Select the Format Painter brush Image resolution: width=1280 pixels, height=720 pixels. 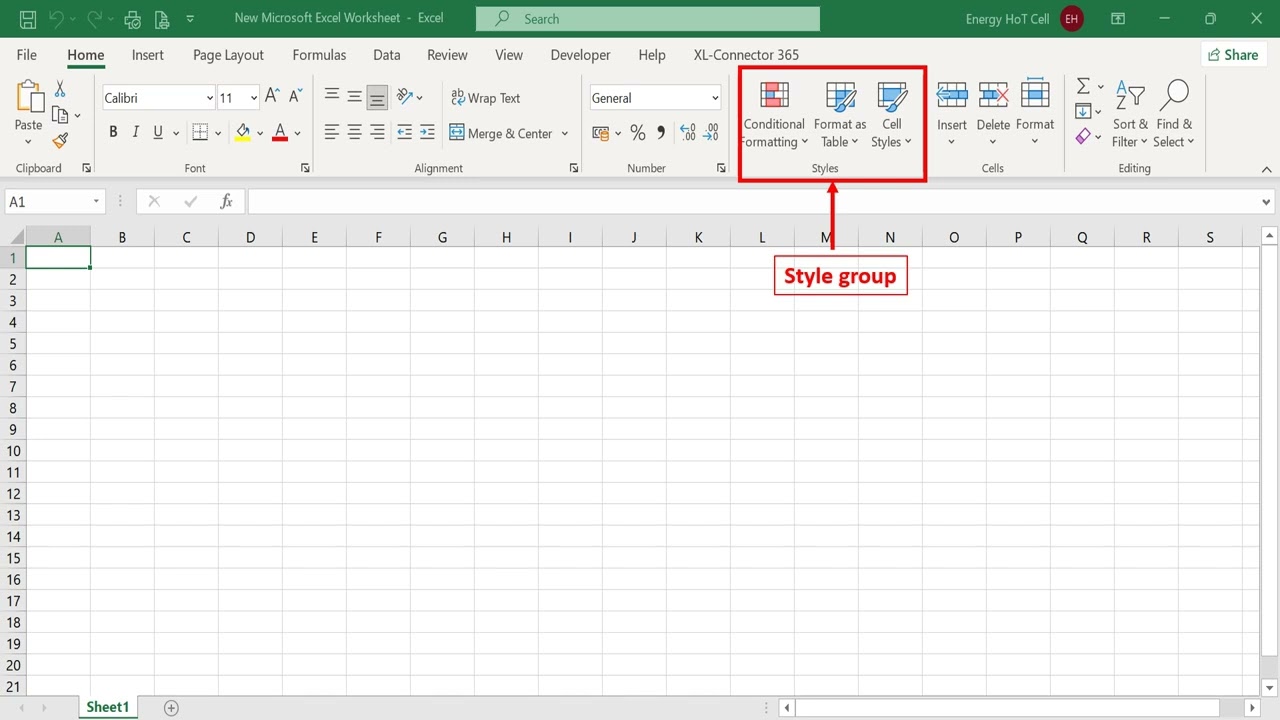coord(60,141)
